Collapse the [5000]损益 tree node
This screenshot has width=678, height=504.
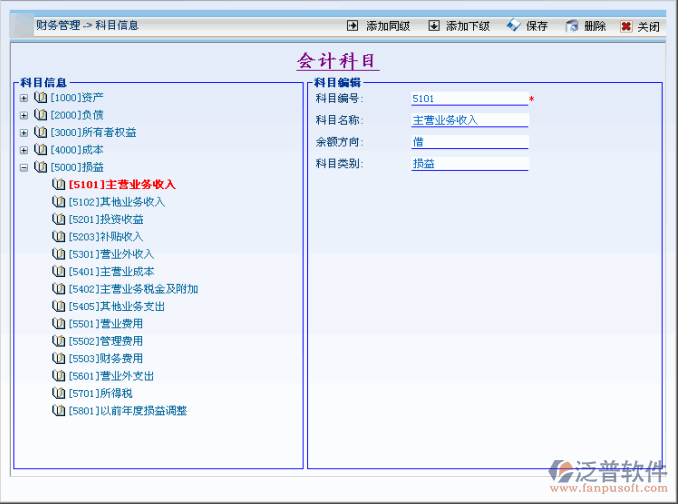coord(24,167)
